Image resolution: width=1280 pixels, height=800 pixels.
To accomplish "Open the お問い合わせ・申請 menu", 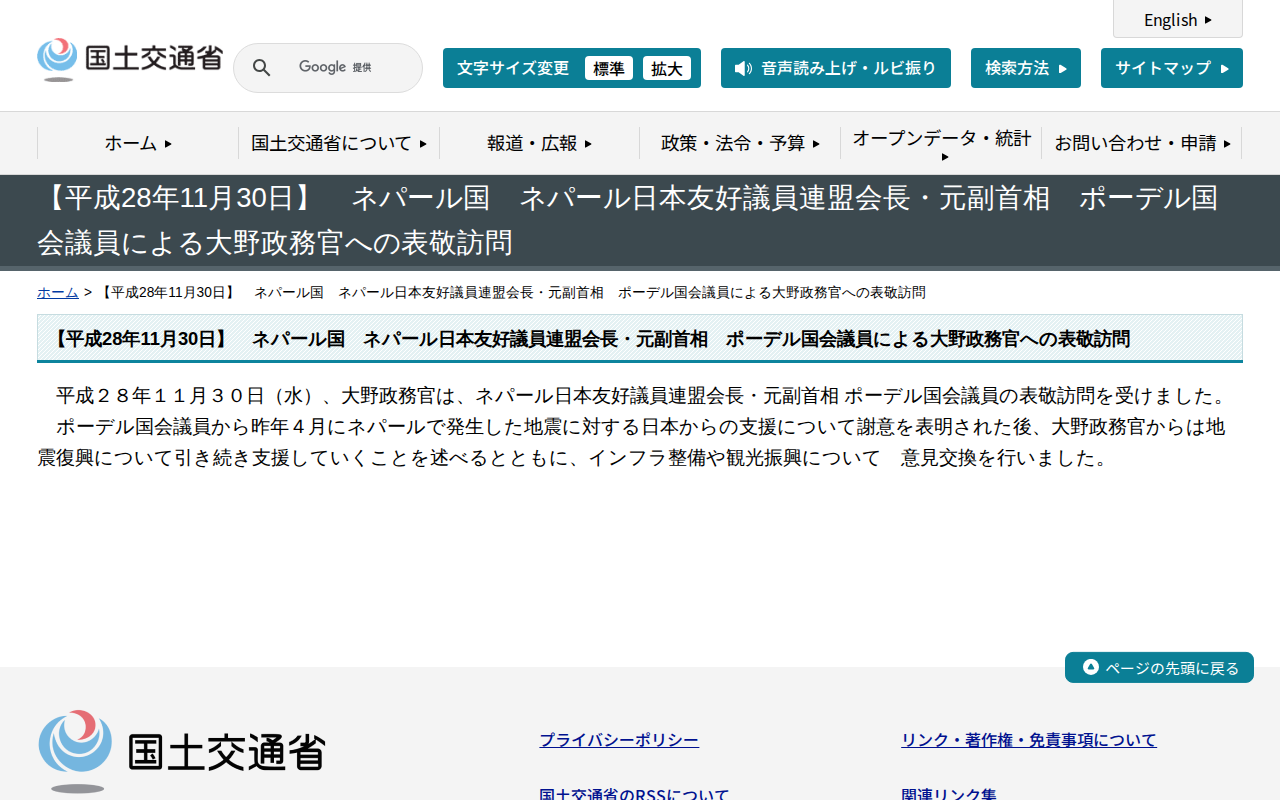I will click(1142, 143).
